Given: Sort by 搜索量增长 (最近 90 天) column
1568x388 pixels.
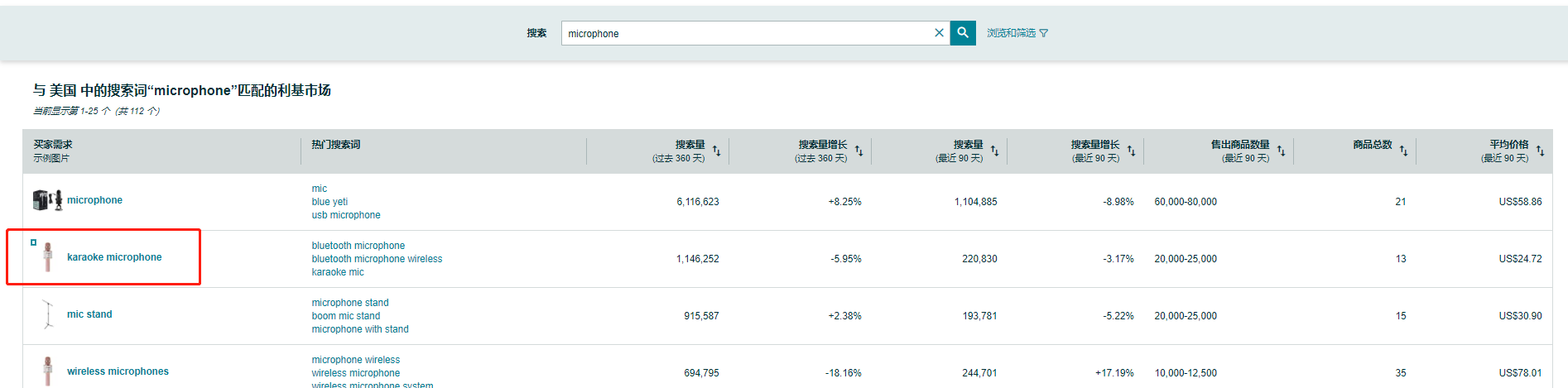Looking at the screenshot, I should (1132, 151).
